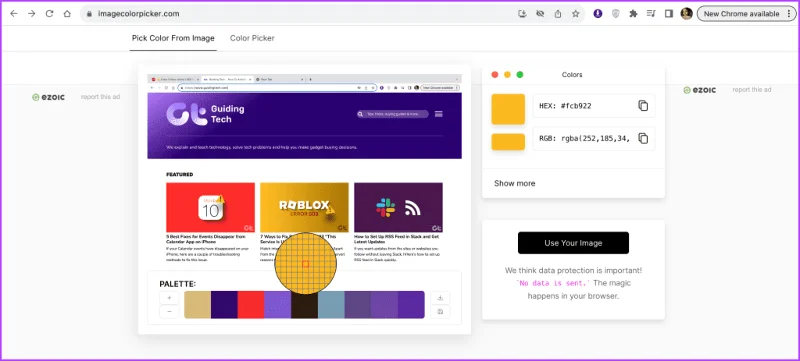Viewport: 800px width, 361px height.
Task: Add a palette color with the plus button
Action: (x=169, y=298)
